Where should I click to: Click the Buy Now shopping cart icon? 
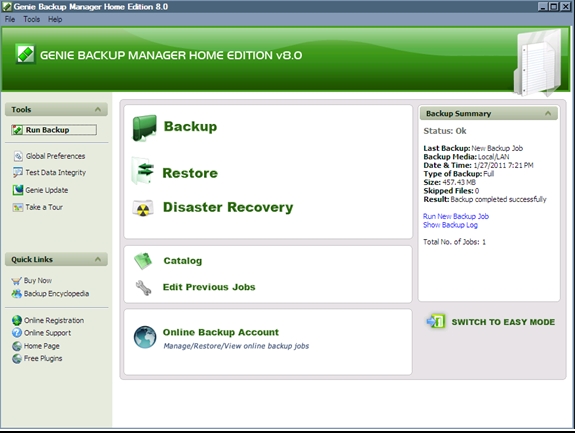pyautogui.click(x=17, y=281)
